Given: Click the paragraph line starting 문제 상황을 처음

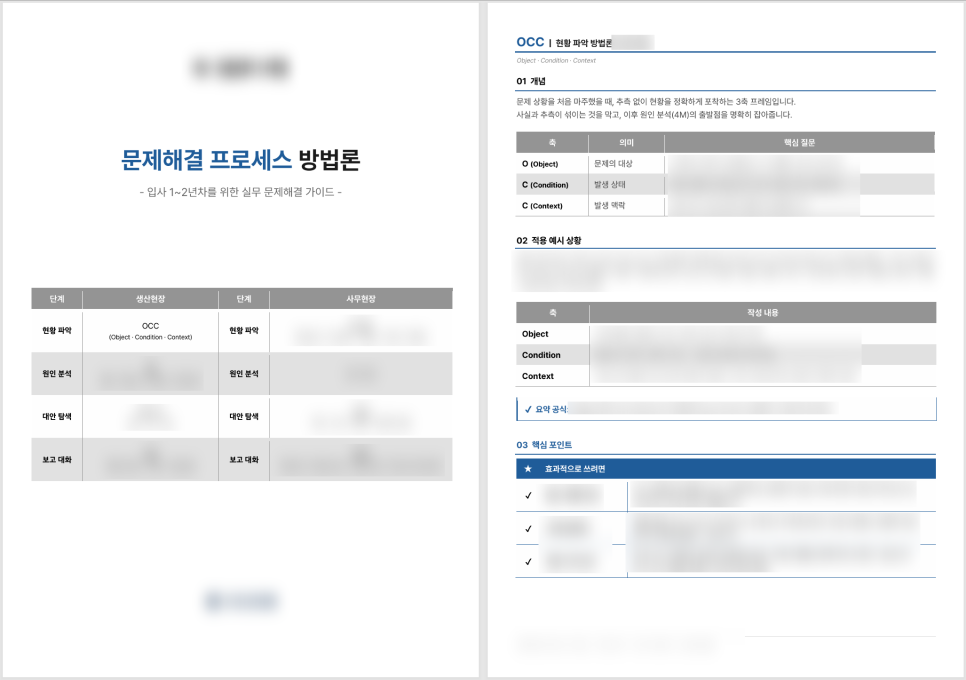Looking at the screenshot, I should [656, 102].
